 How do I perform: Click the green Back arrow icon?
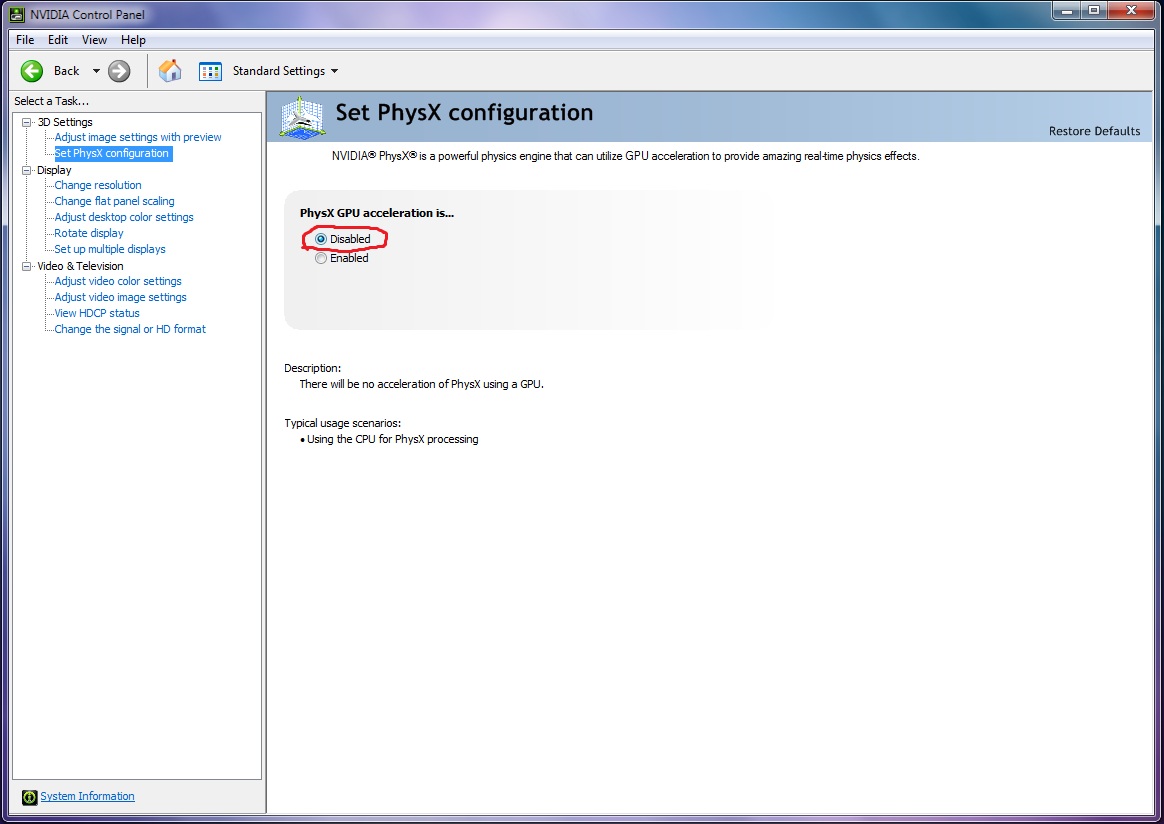(x=32, y=71)
